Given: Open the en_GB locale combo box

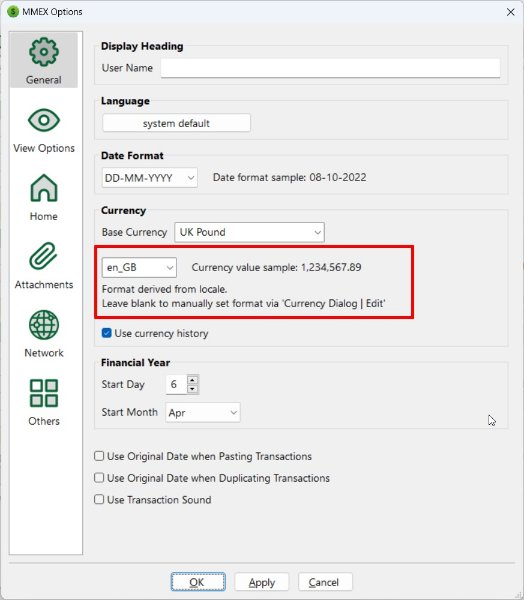Looking at the screenshot, I should point(139,267).
